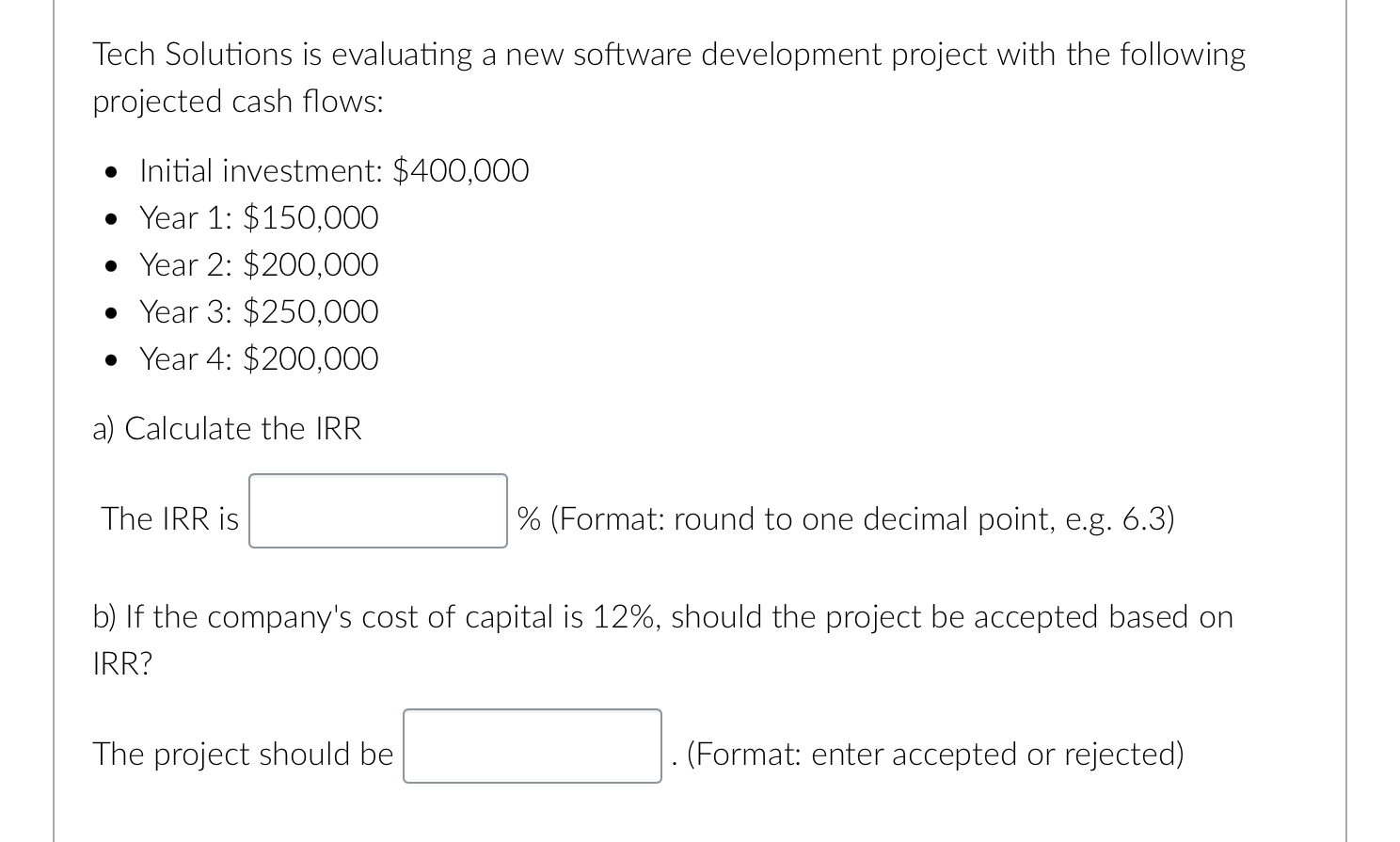
Task: Click the bullet point beside Initial investment
Action: 110,171
